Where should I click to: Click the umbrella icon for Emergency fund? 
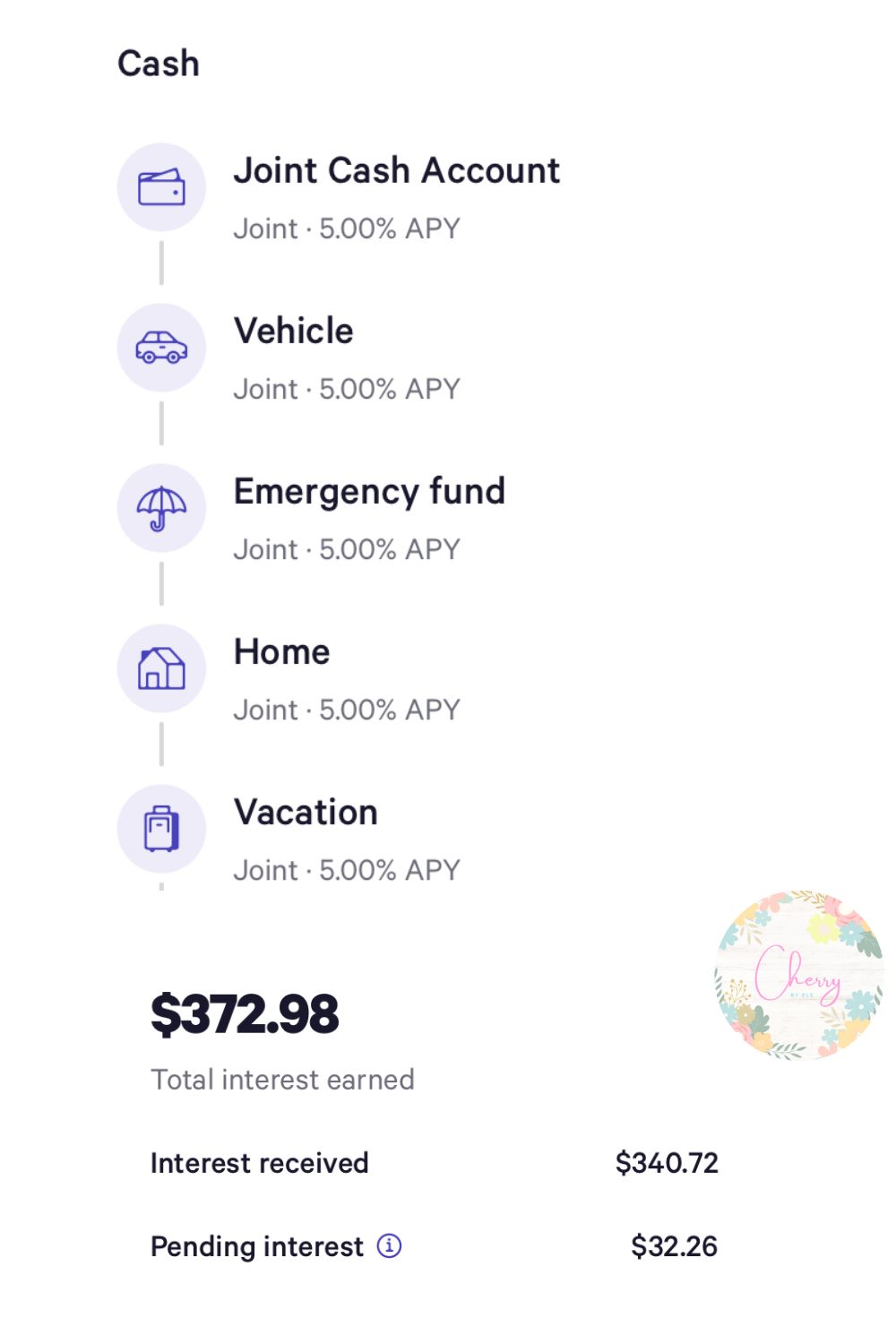[161, 508]
